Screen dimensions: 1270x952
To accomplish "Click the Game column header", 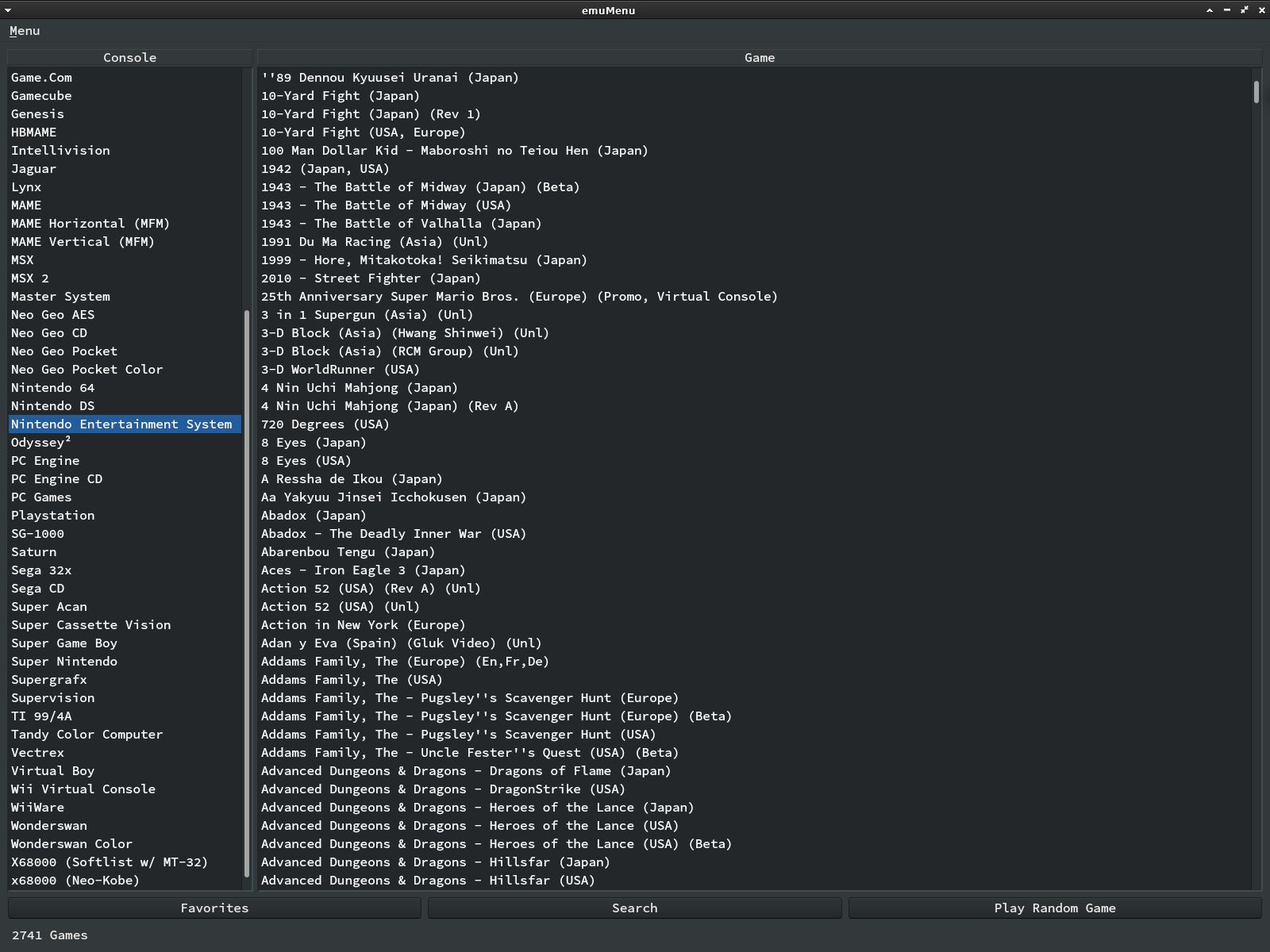I will (x=760, y=57).
